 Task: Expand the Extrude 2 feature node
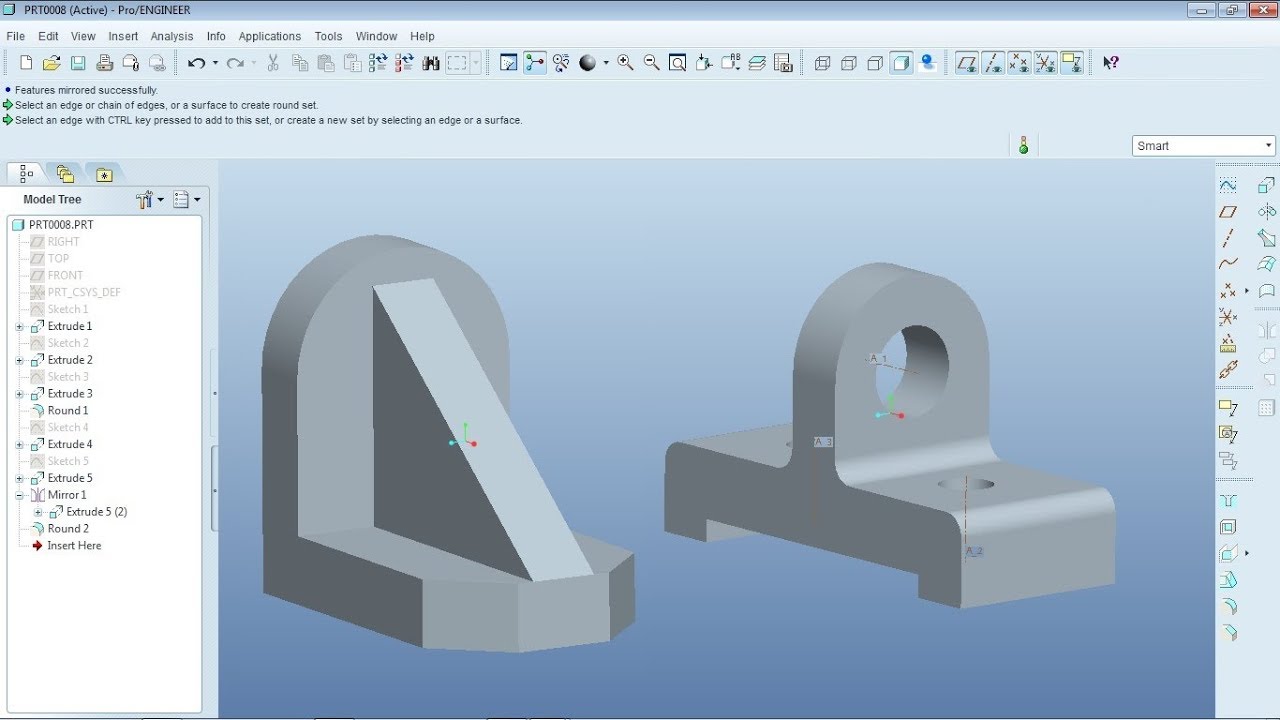pos(19,361)
